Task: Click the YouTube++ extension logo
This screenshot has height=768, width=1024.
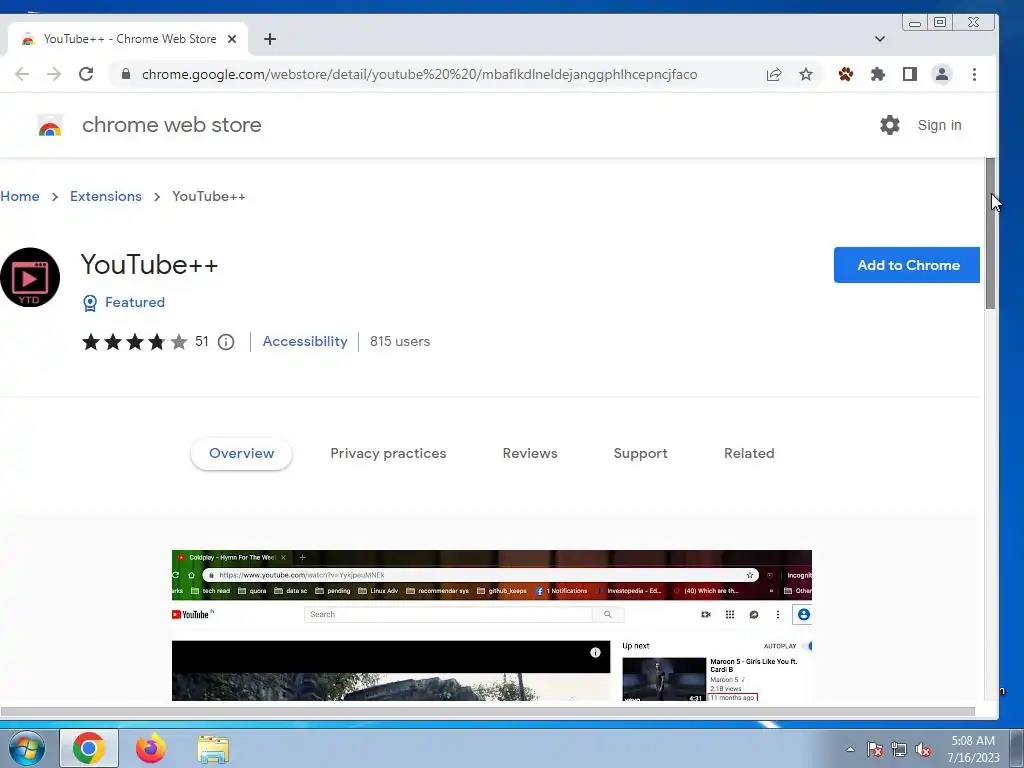Action: tap(29, 278)
